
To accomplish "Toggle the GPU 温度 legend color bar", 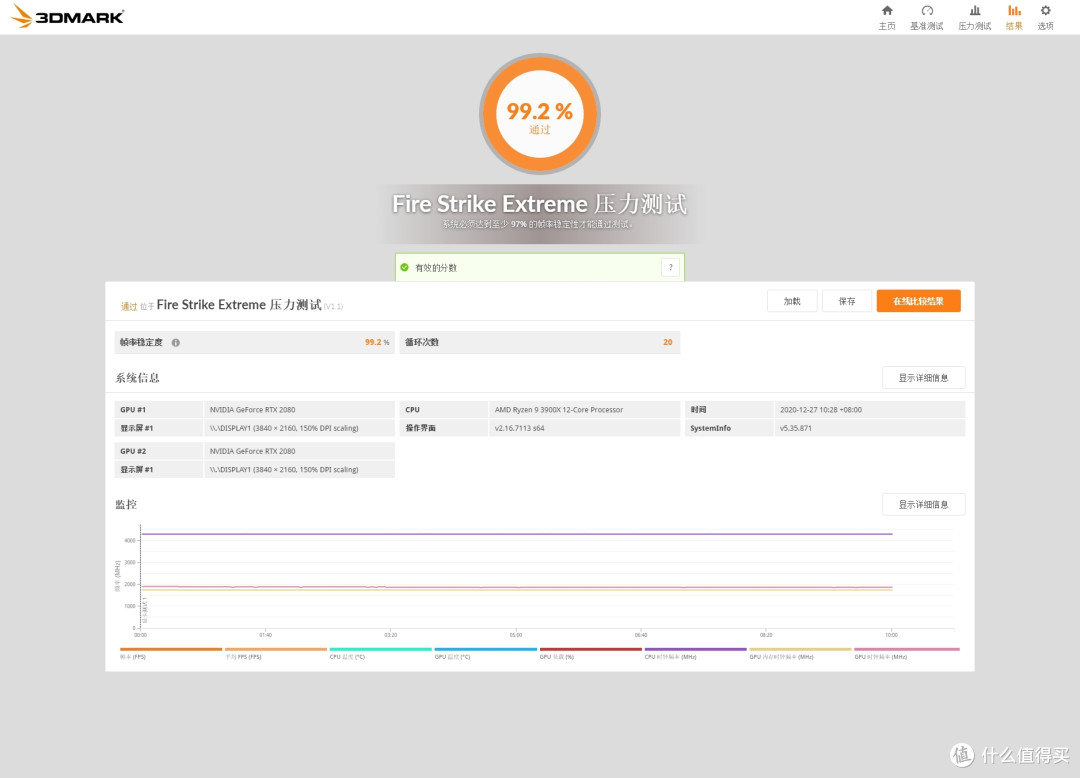I will (486, 649).
